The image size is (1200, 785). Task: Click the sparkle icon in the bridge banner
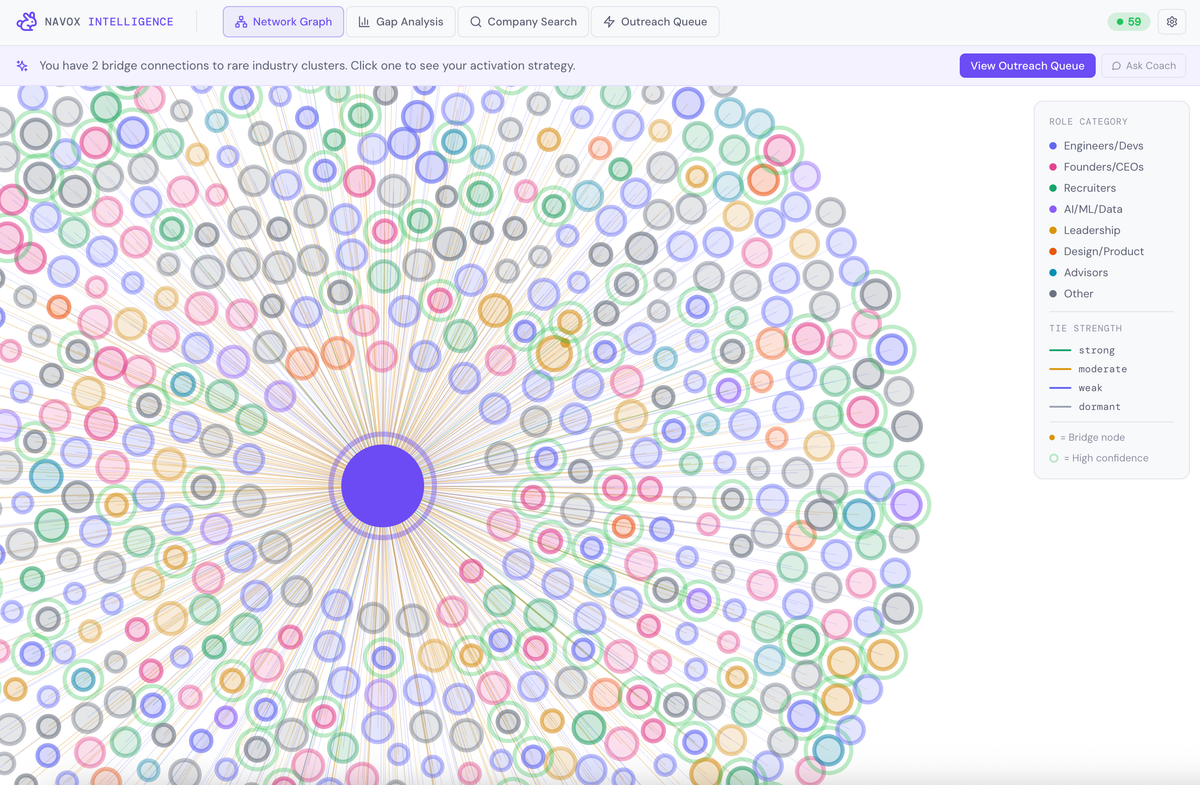[x=22, y=66]
